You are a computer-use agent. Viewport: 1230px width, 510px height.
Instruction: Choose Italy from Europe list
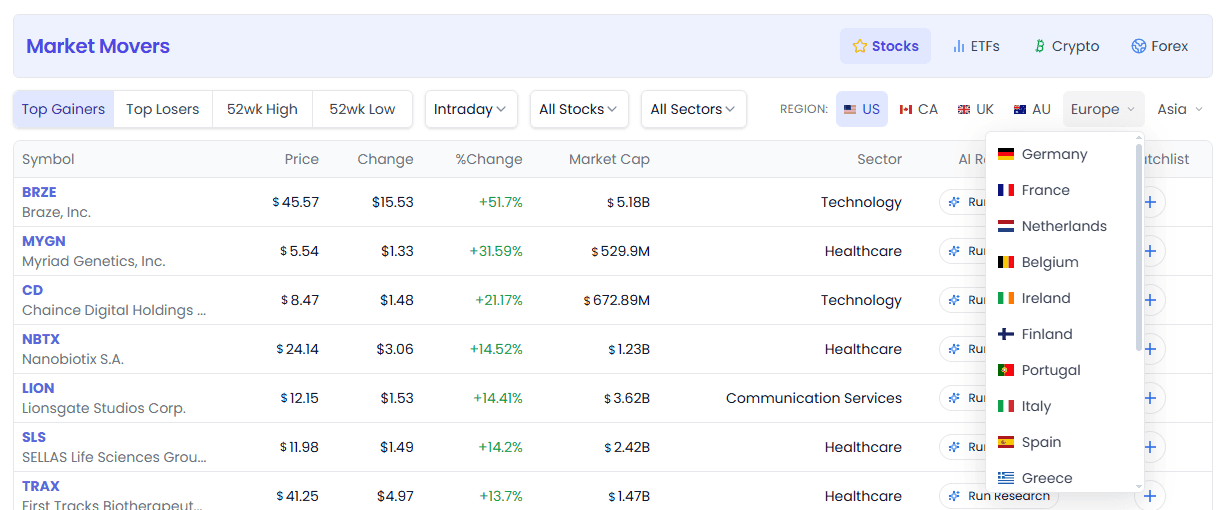pos(1060,406)
